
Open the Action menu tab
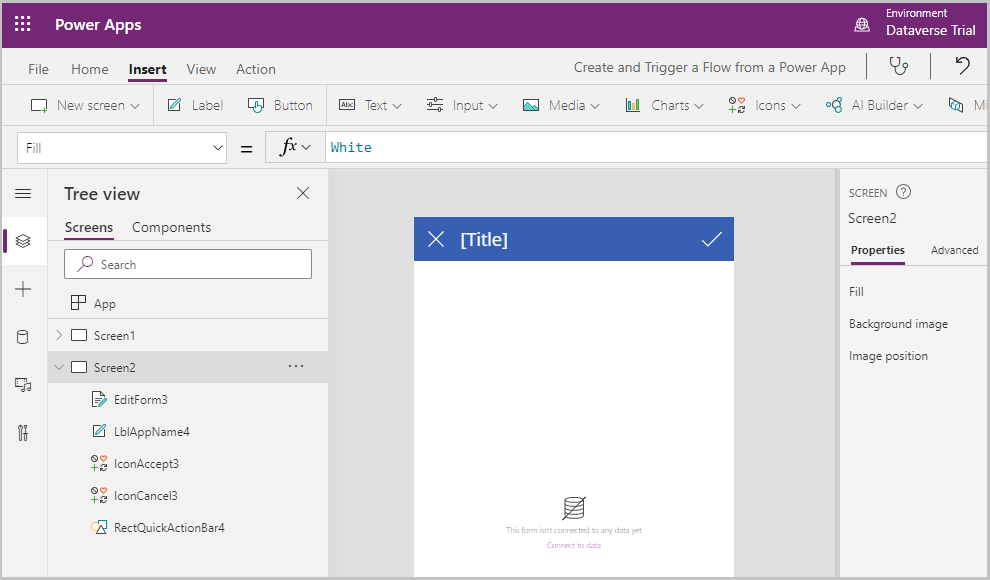pyautogui.click(x=256, y=69)
